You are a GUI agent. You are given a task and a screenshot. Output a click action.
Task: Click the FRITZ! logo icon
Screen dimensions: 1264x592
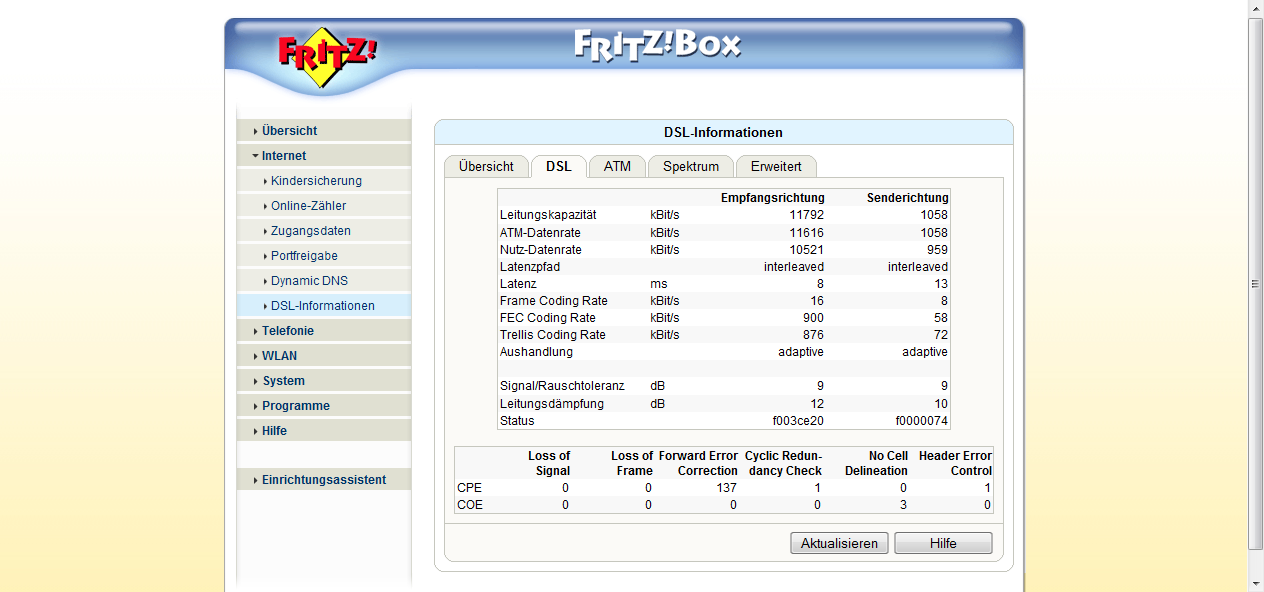[x=326, y=56]
